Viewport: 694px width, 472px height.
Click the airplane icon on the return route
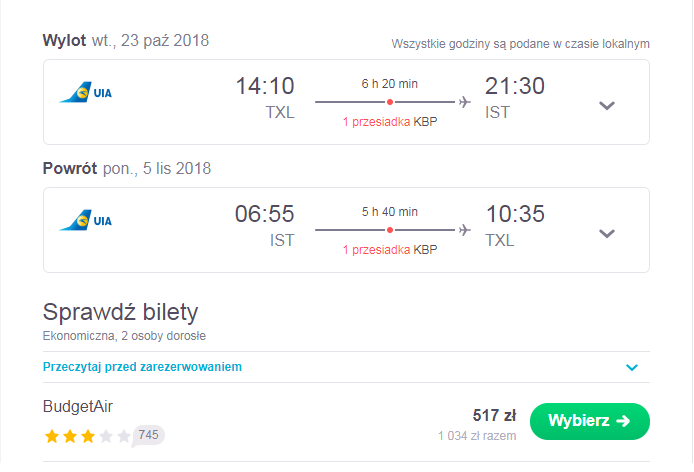point(464,230)
